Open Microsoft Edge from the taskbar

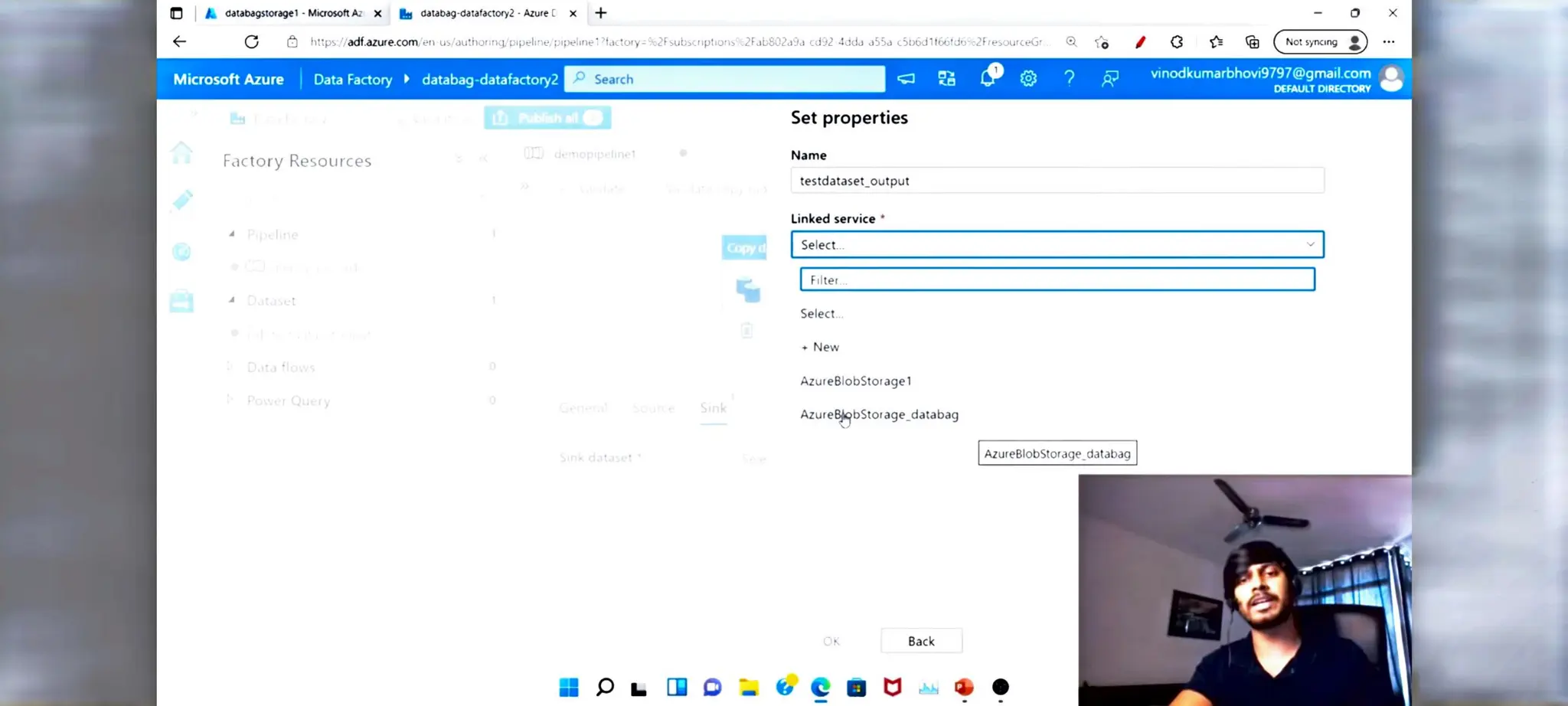click(x=821, y=687)
